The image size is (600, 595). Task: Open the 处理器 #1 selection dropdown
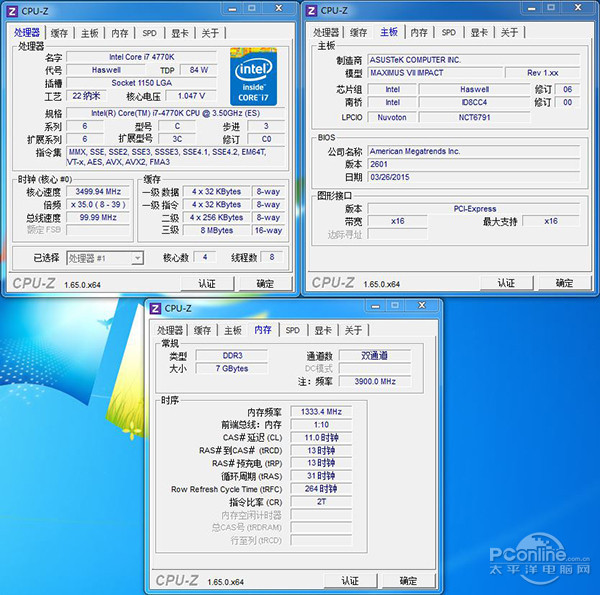(x=105, y=258)
